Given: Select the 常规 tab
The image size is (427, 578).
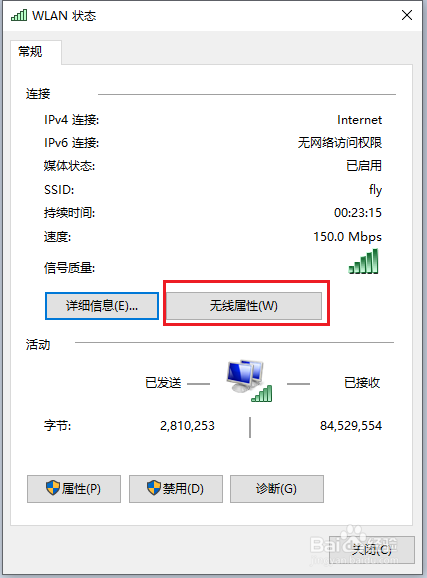Looking at the screenshot, I should 31,52.
